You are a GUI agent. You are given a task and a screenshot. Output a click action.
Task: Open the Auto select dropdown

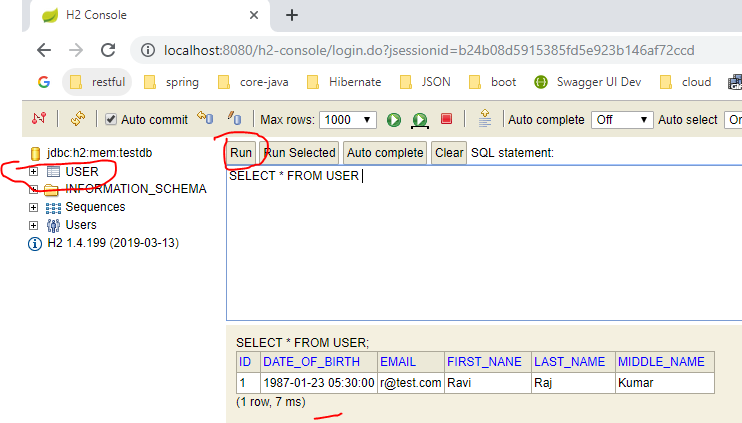click(733, 120)
